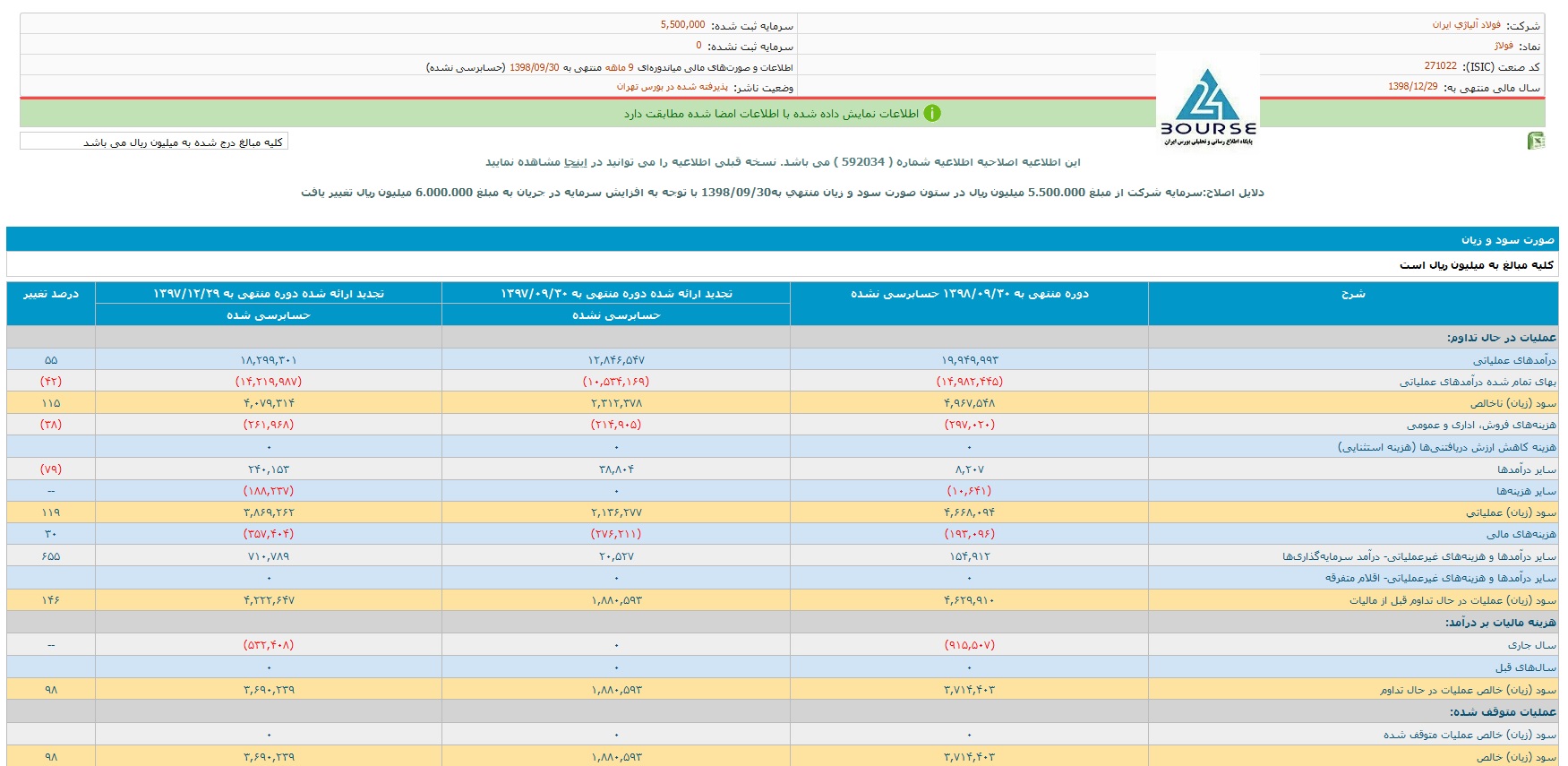The width and height of the screenshot is (1568, 766).
Task: Select the fiscal year end '1398/12/29'
Action: click(1413, 87)
